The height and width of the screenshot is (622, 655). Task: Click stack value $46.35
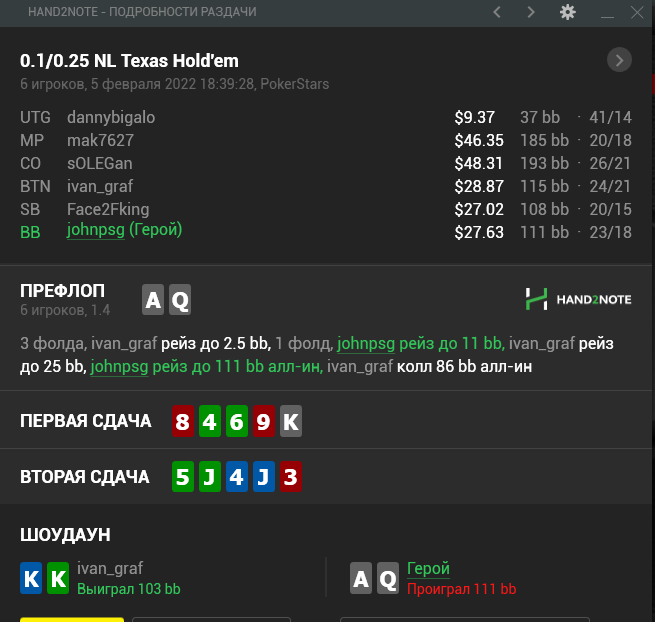tap(479, 140)
